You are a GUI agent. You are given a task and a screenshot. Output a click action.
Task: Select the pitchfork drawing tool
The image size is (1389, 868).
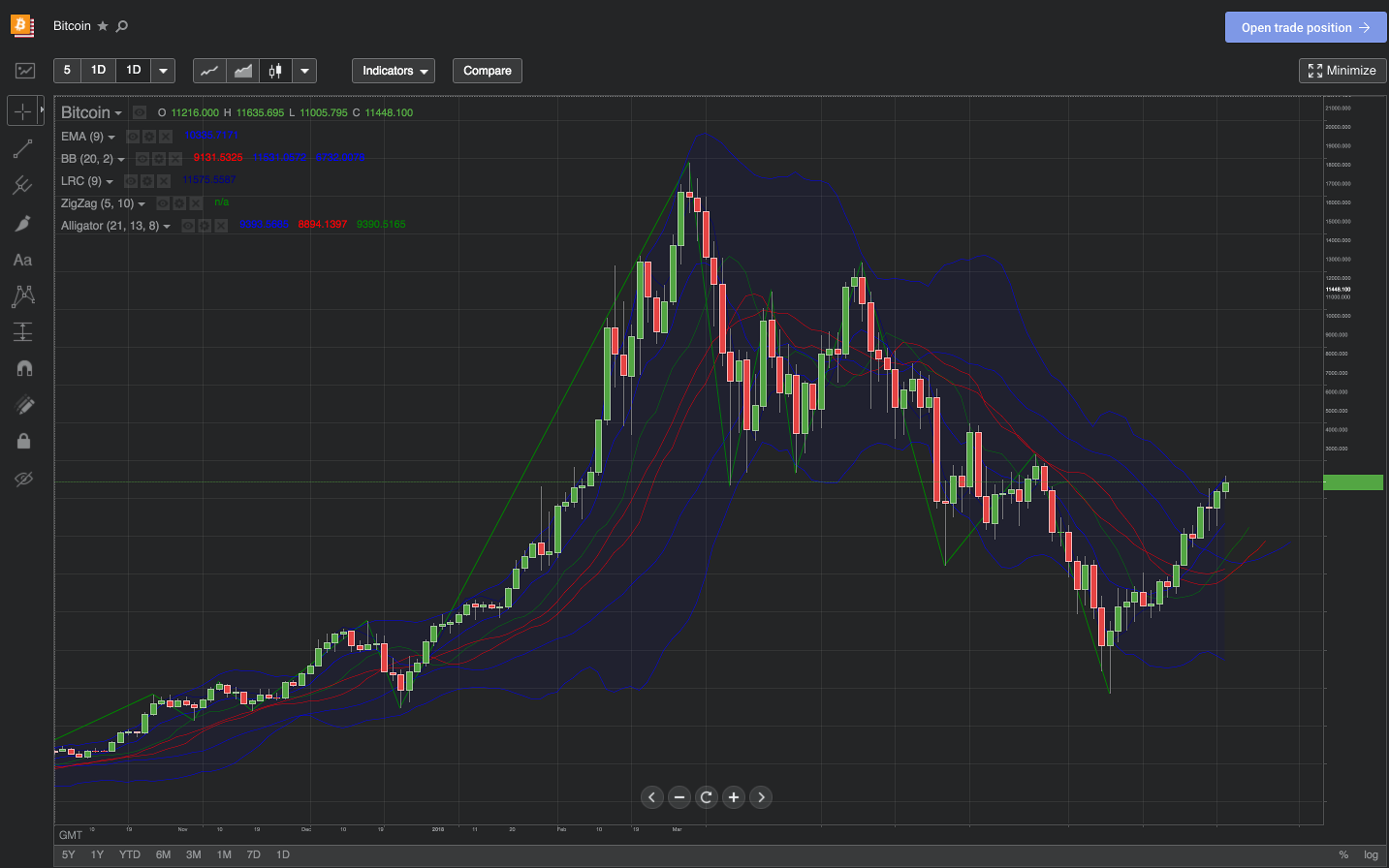point(23,185)
